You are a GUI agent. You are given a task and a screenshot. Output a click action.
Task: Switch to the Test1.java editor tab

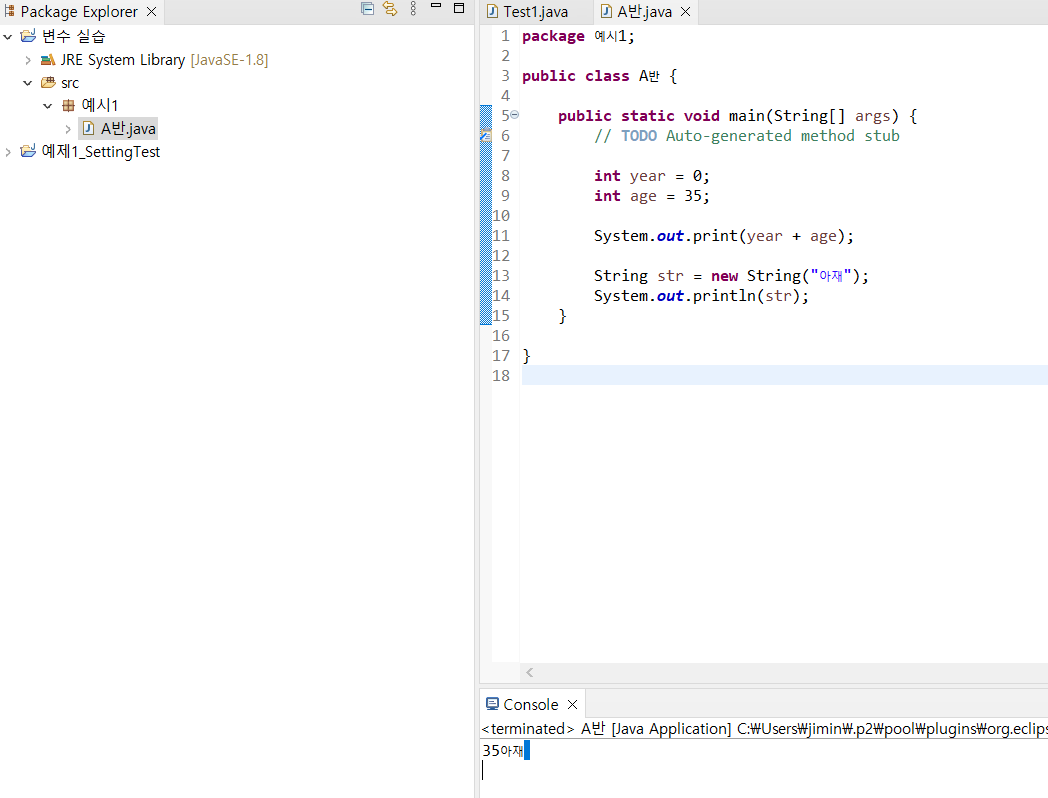tap(535, 12)
